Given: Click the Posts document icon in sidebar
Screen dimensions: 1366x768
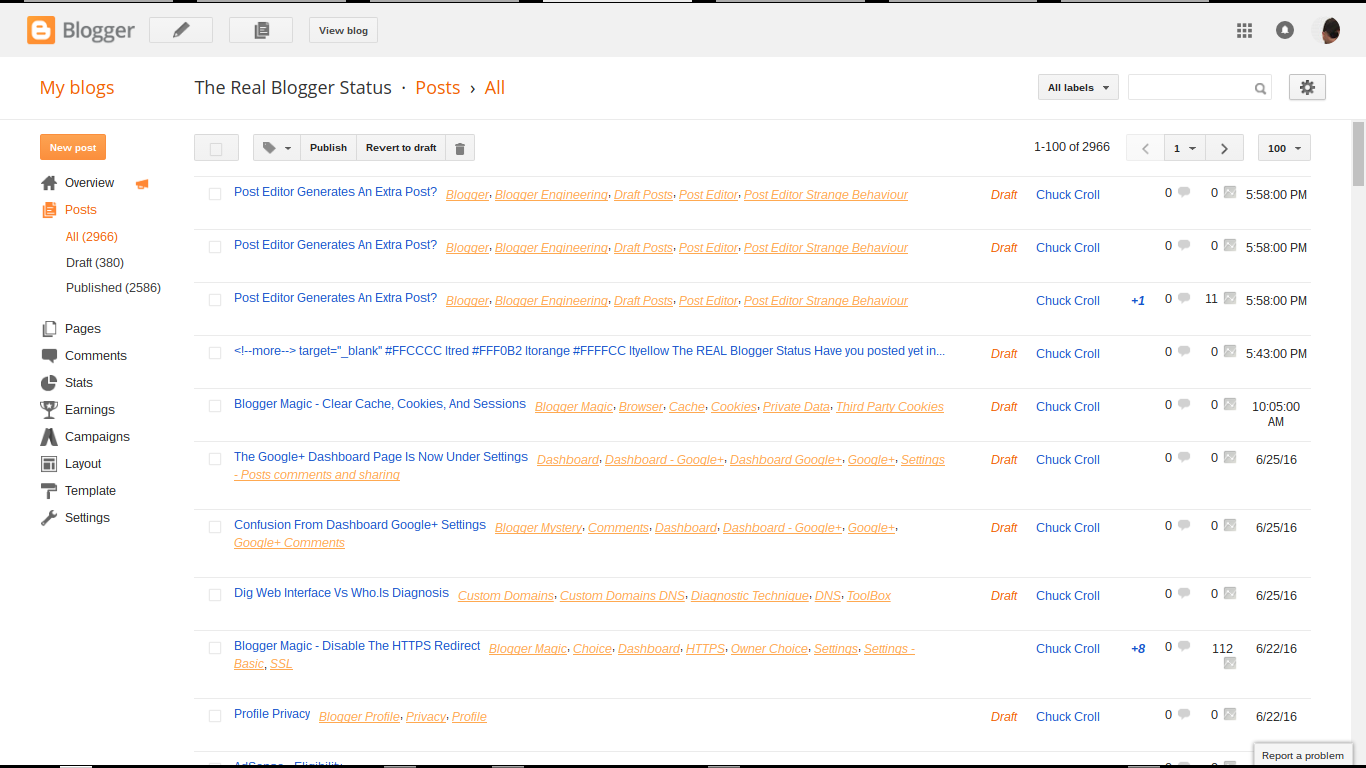Looking at the screenshot, I should (x=49, y=210).
